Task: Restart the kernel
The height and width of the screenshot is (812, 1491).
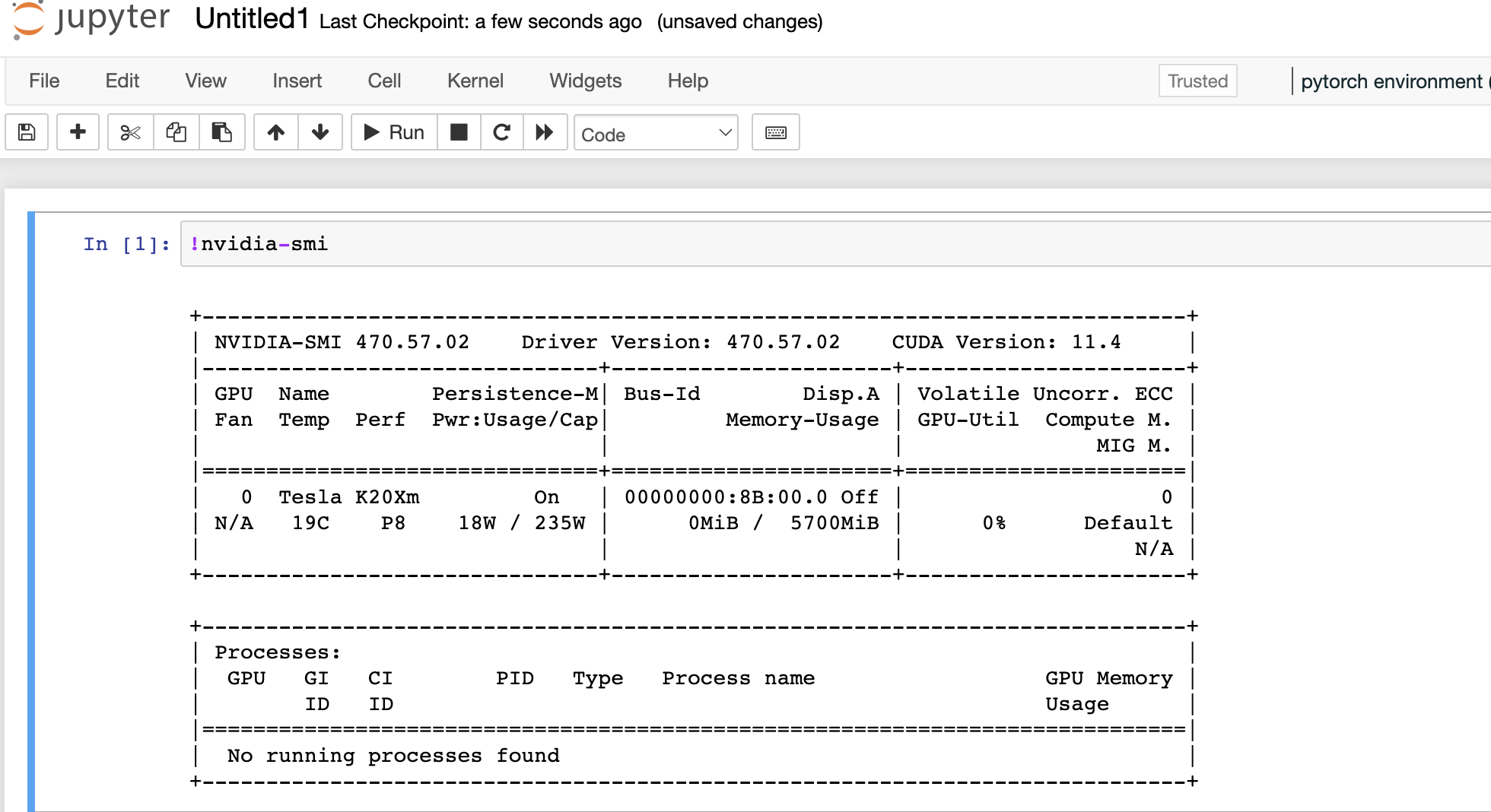Action: (501, 132)
